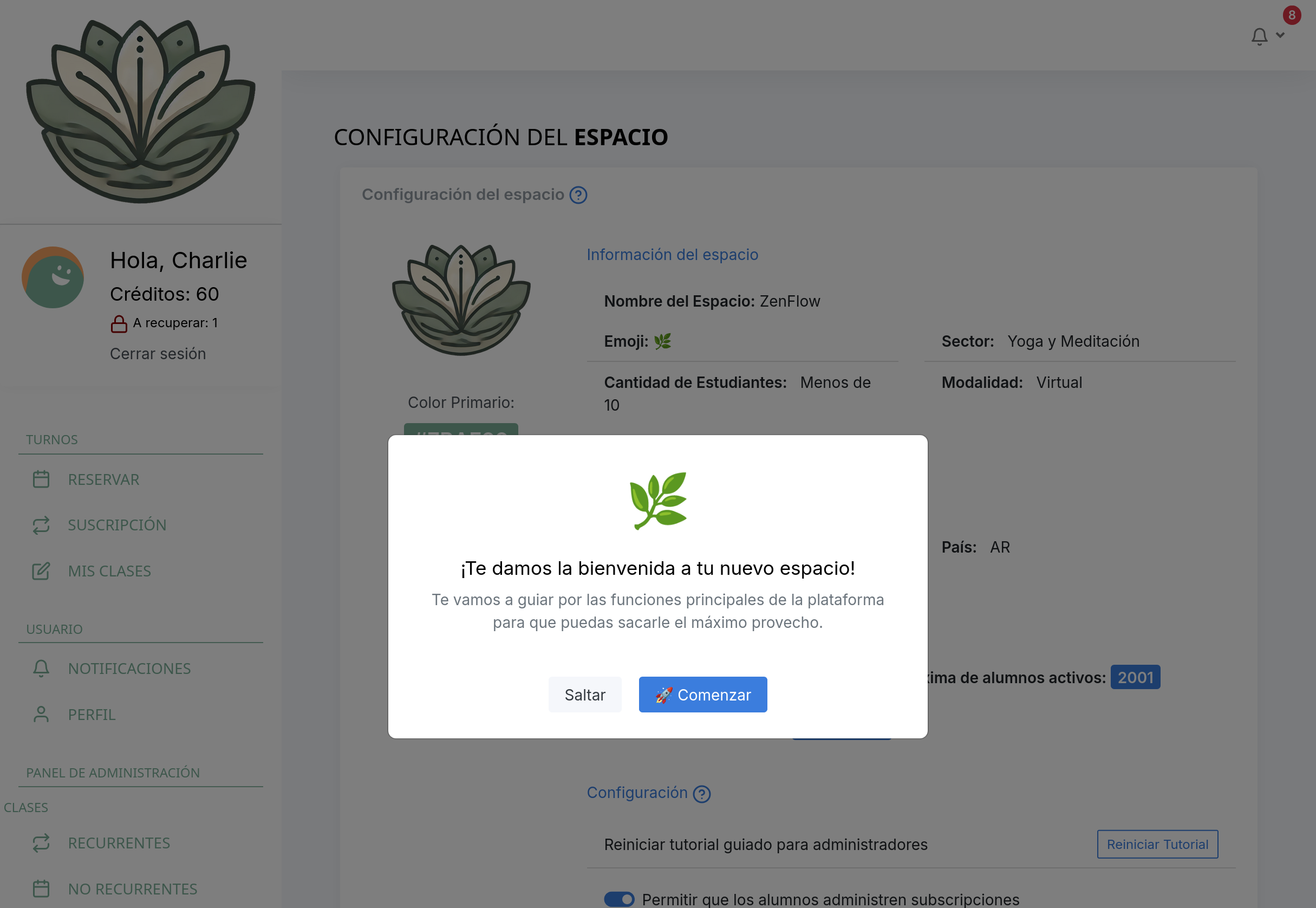1316x908 pixels.
Task: Start the guided tour with Comenzar
Action: pos(702,694)
